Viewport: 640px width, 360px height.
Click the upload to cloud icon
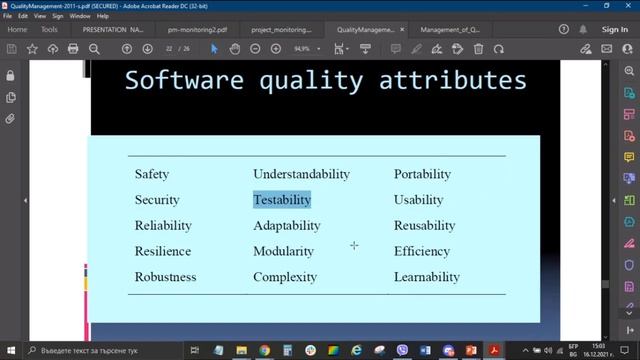pyautogui.click(x=53, y=49)
